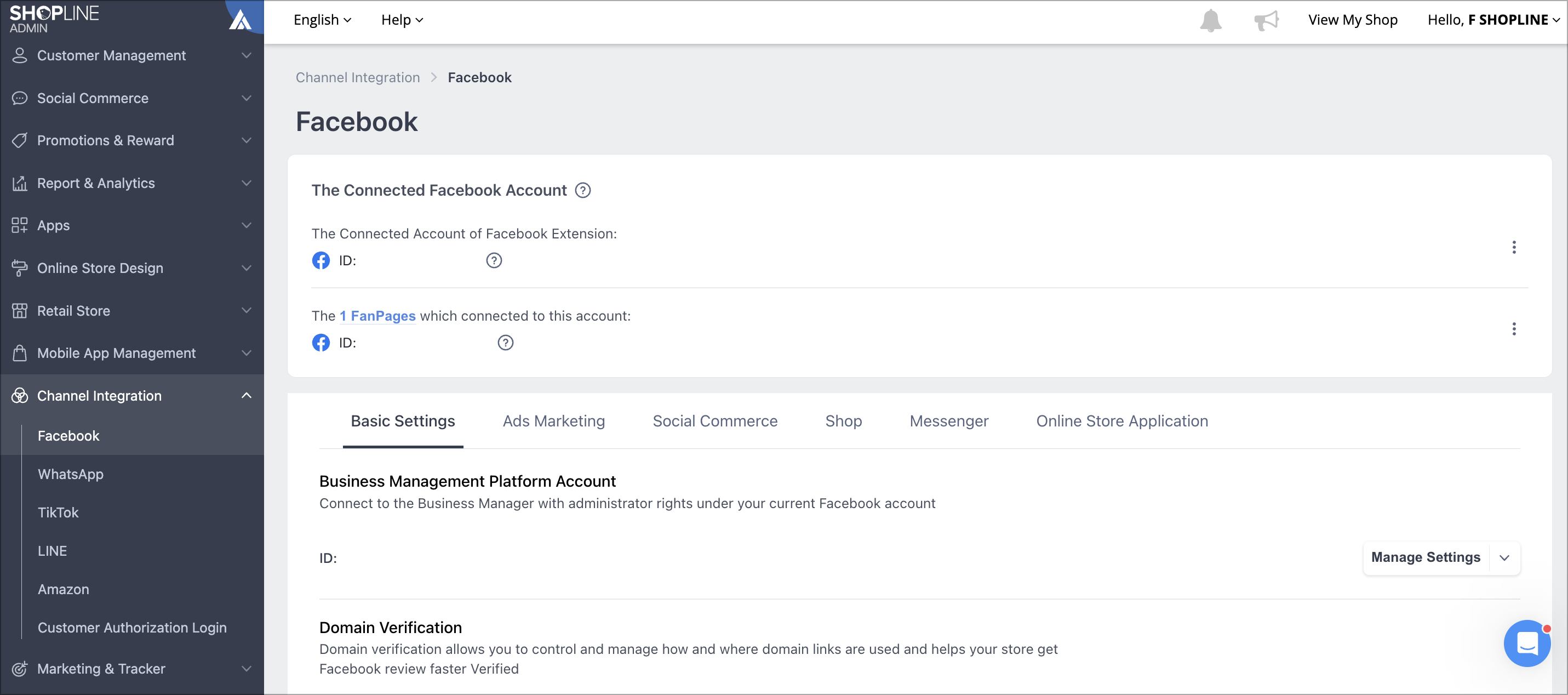Click the Mobile App Management bag icon
The height and width of the screenshot is (695, 1568).
[x=20, y=354]
